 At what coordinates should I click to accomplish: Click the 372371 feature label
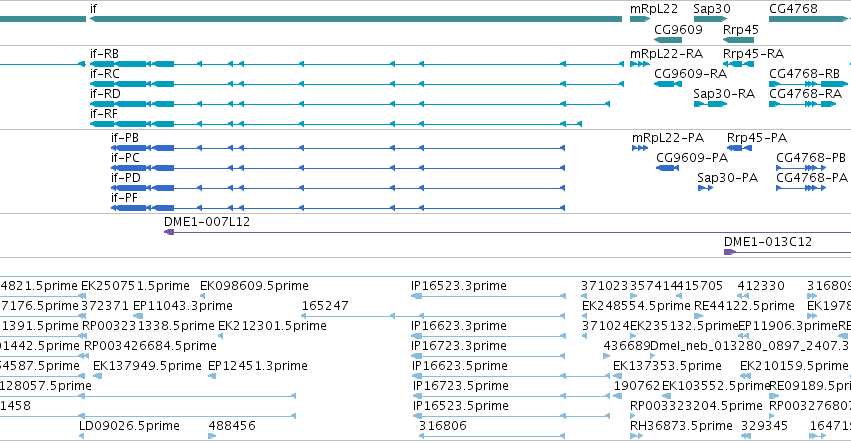point(105,306)
